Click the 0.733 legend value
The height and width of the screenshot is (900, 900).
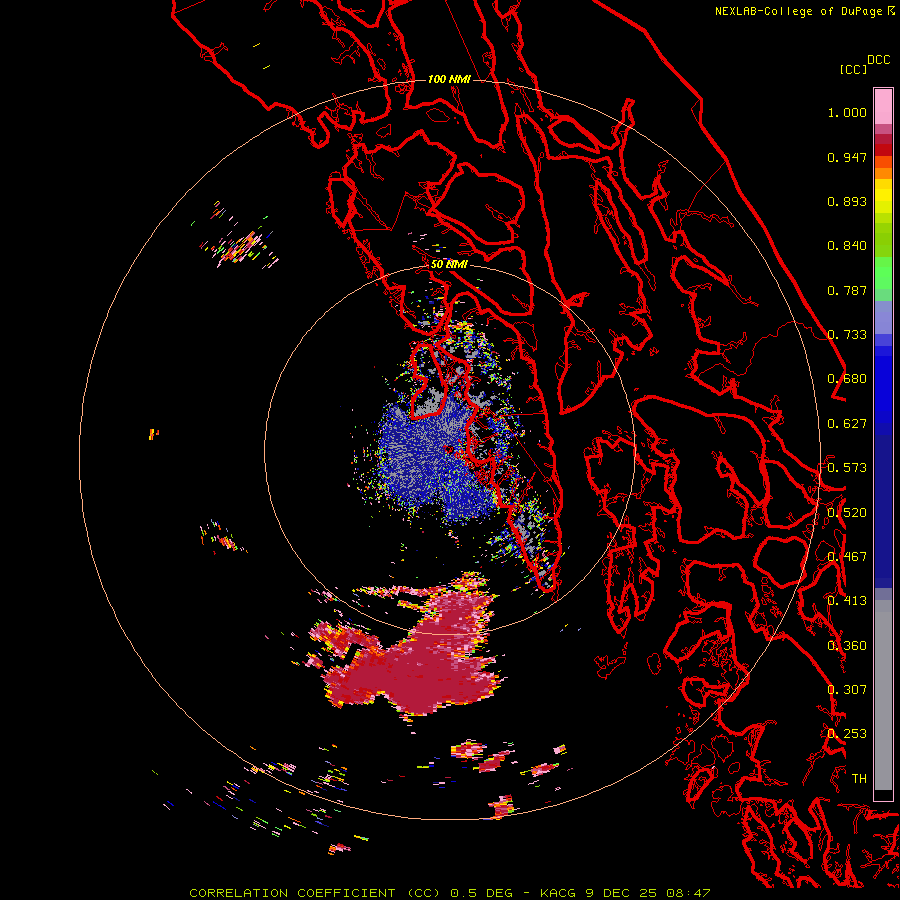pos(847,335)
